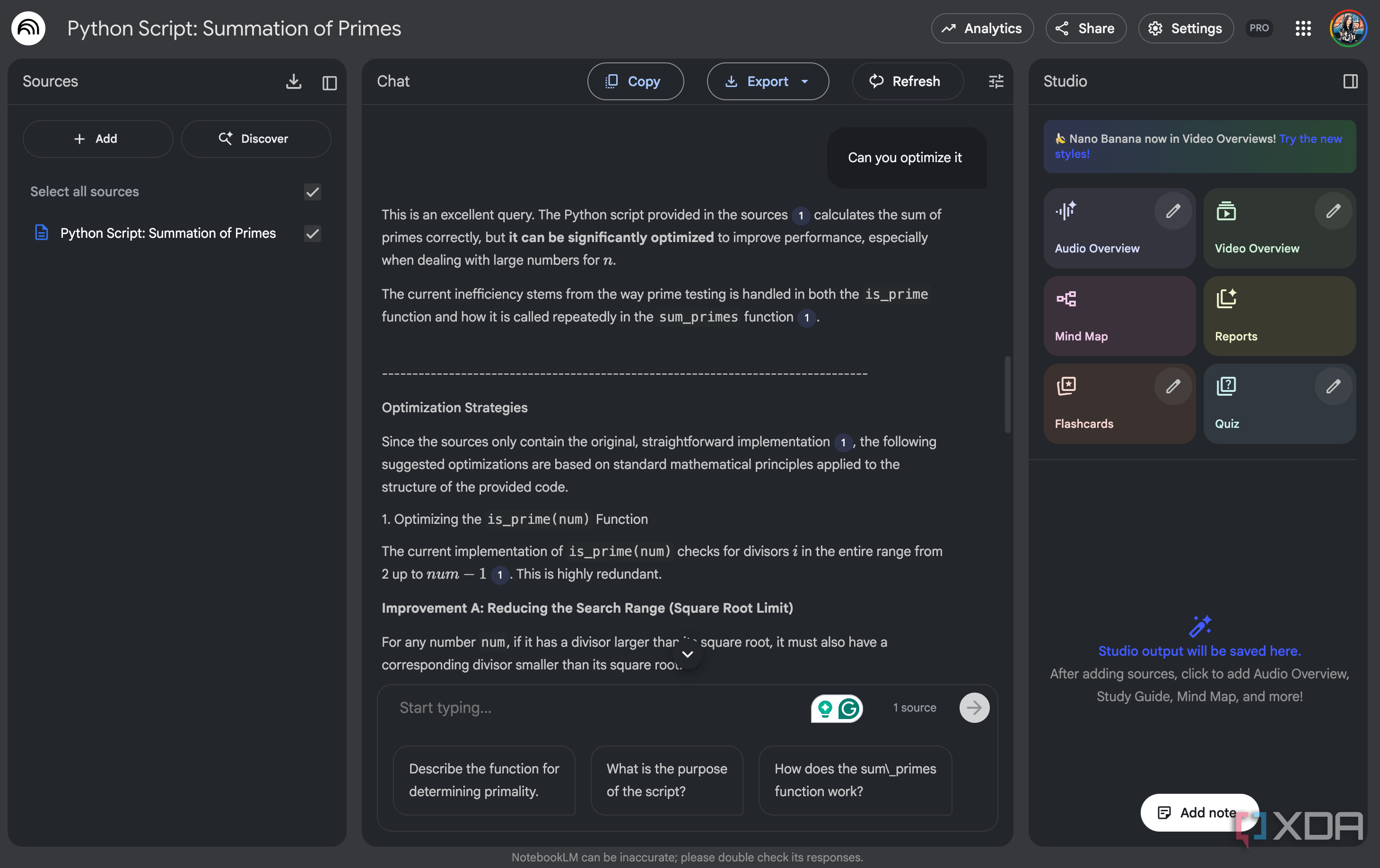Click the NotebookLM logo icon
The width and height of the screenshot is (1380, 868).
28,28
